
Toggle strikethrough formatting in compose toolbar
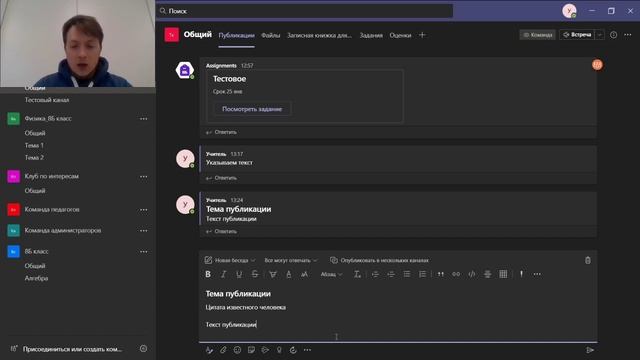255,274
